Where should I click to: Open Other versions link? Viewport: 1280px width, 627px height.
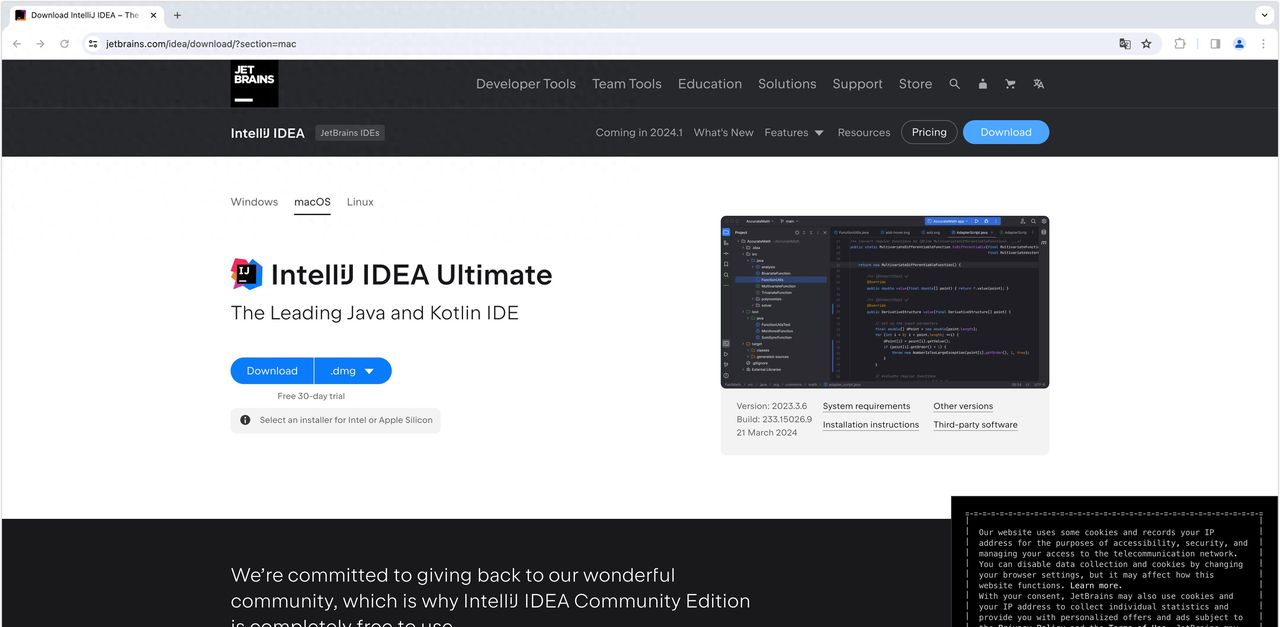963,406
